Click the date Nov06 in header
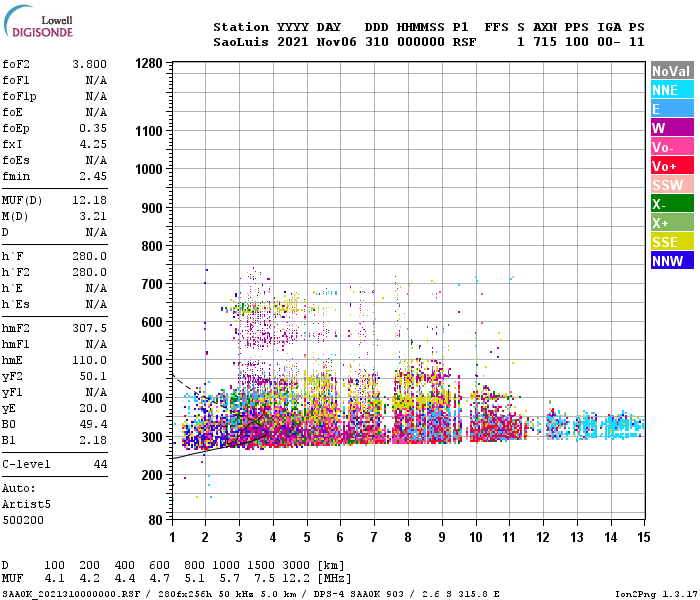Image resolution: width=700 pixels, height=600 pixels. 337,42
